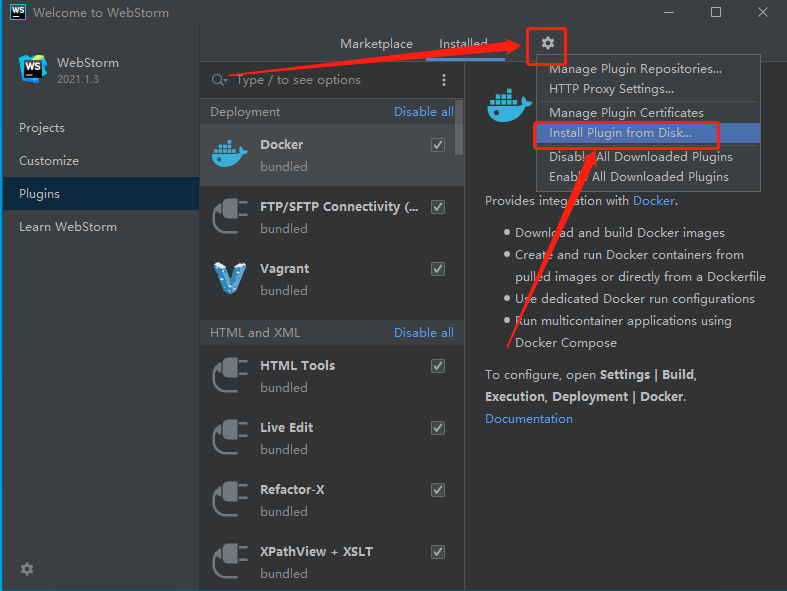
Task: Click the WebStorm logo in the sidebar
Action: coord(33,69)
